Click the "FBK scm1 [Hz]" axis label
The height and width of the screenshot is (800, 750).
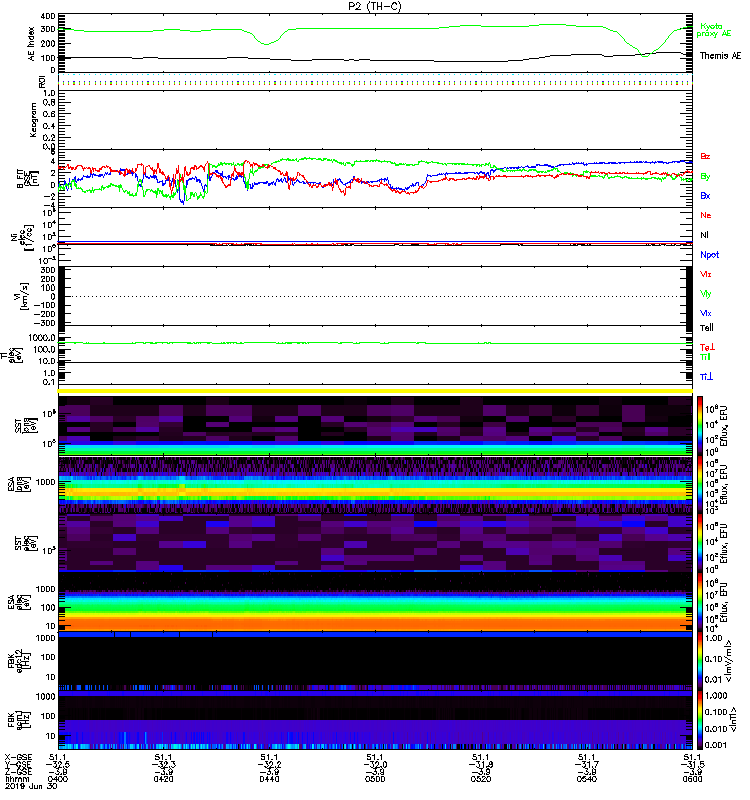click(x=19, y=719)
